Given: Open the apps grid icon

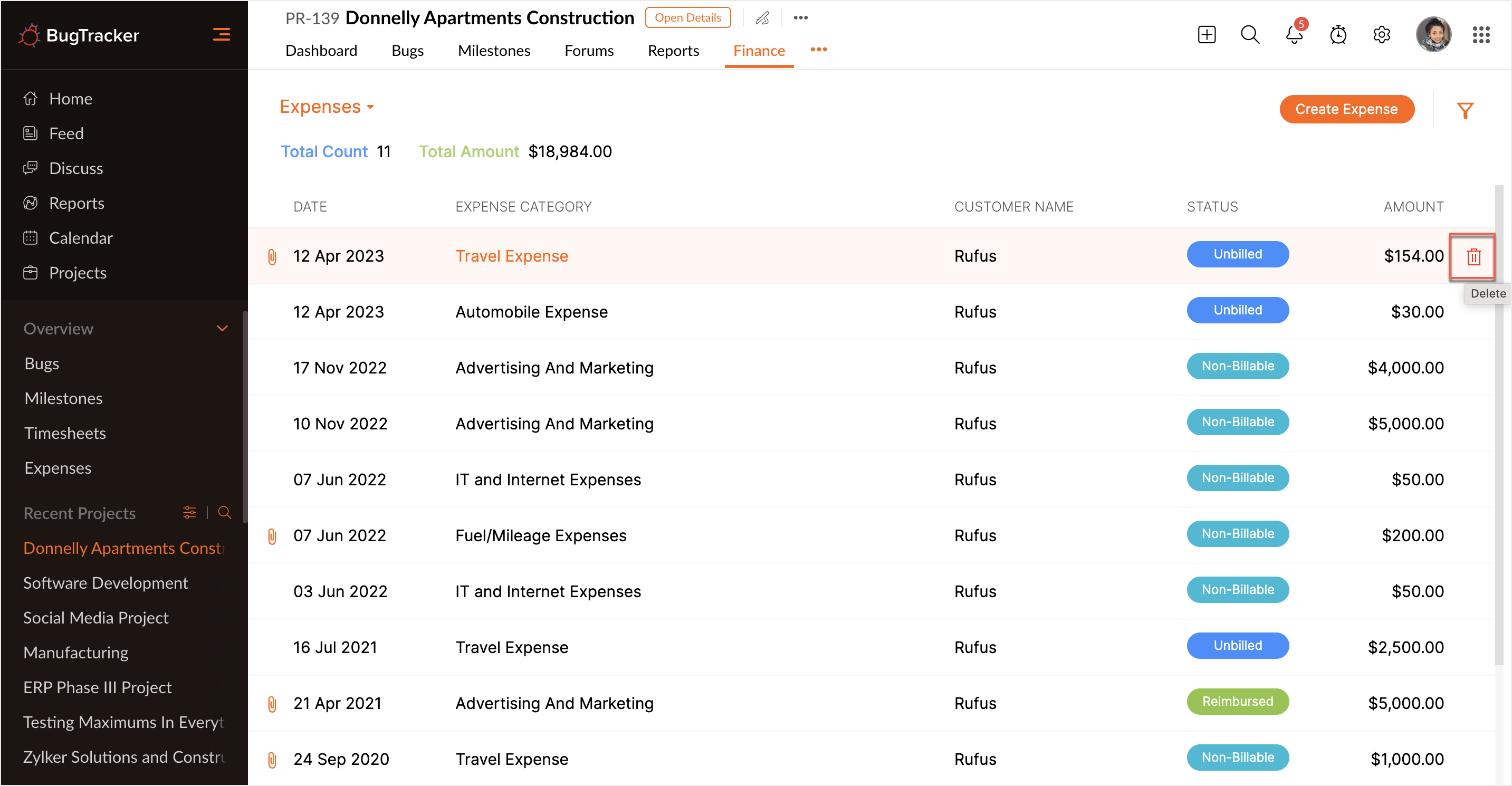Looking at the screenshot, I should click(x=1481, y=35).
